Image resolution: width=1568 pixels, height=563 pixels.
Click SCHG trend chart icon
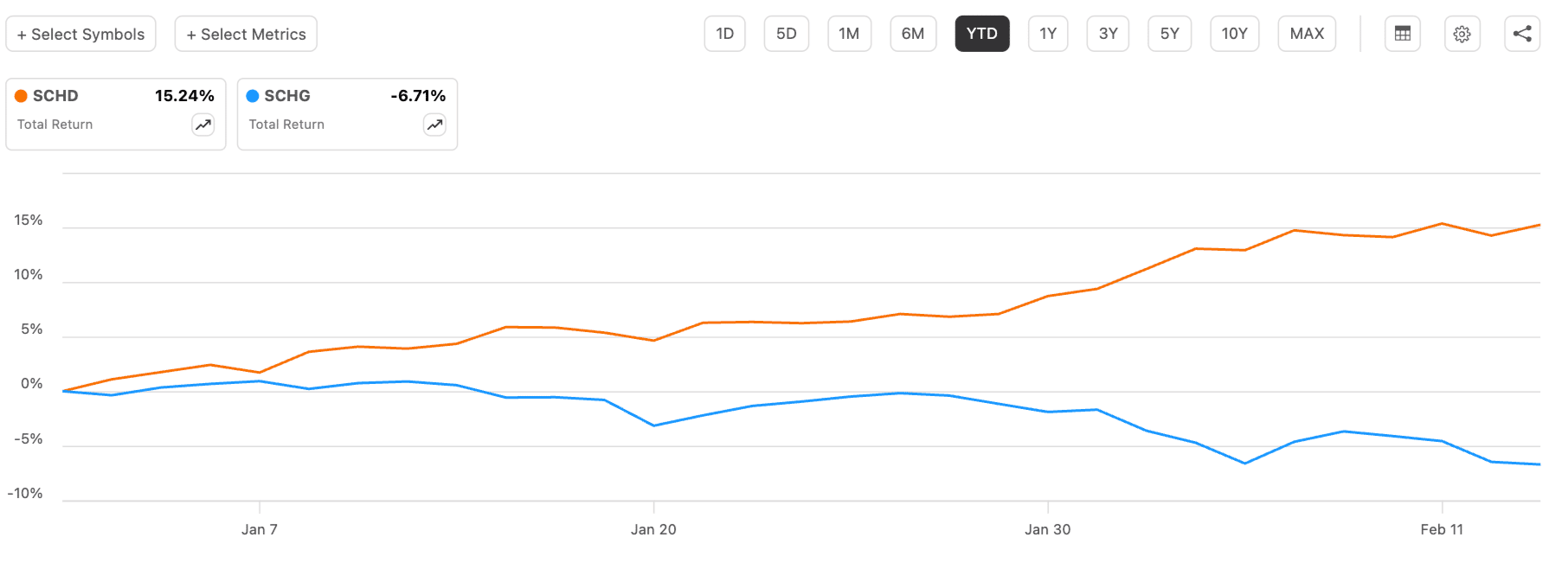coord(434,125)
